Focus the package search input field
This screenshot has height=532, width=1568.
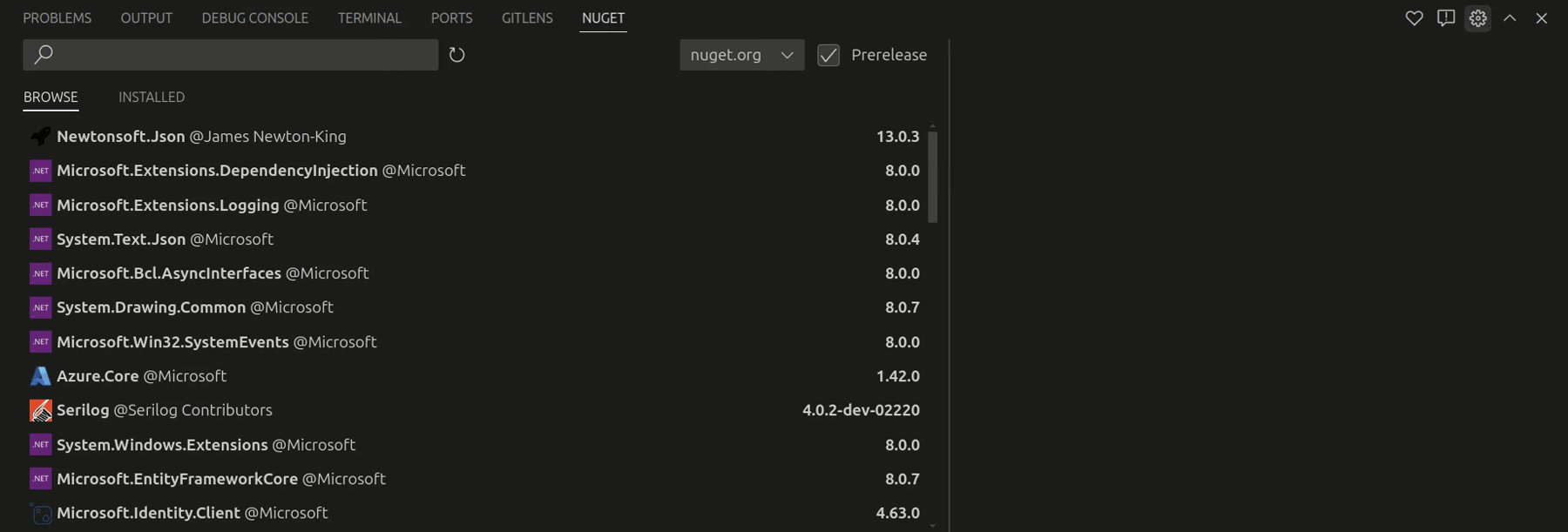[230, 55]
